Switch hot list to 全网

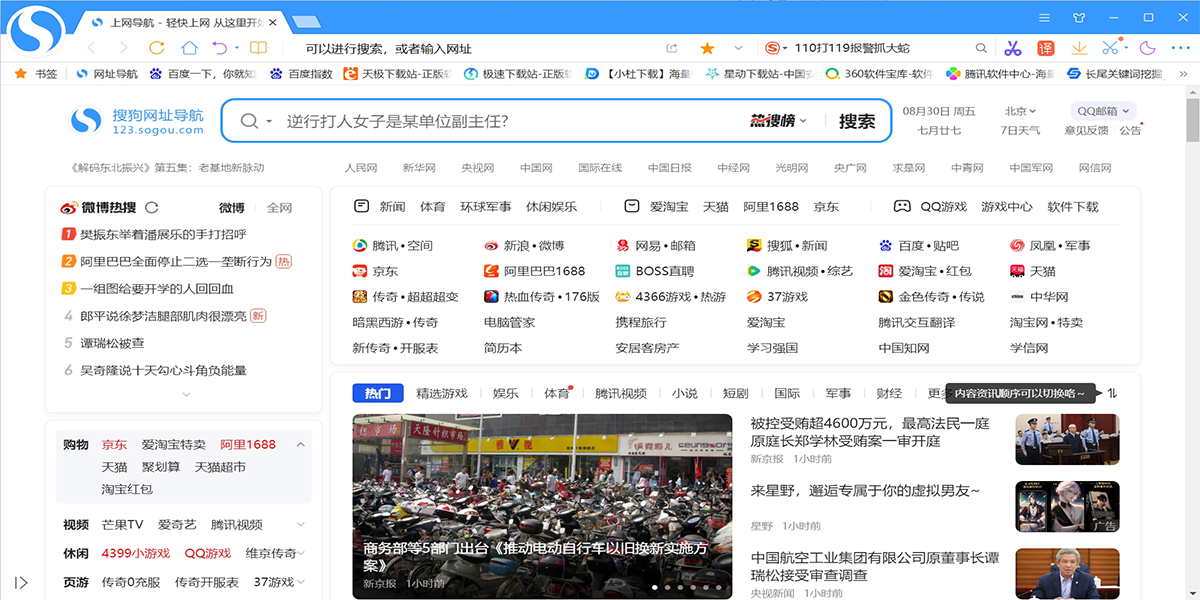[279, 208]
